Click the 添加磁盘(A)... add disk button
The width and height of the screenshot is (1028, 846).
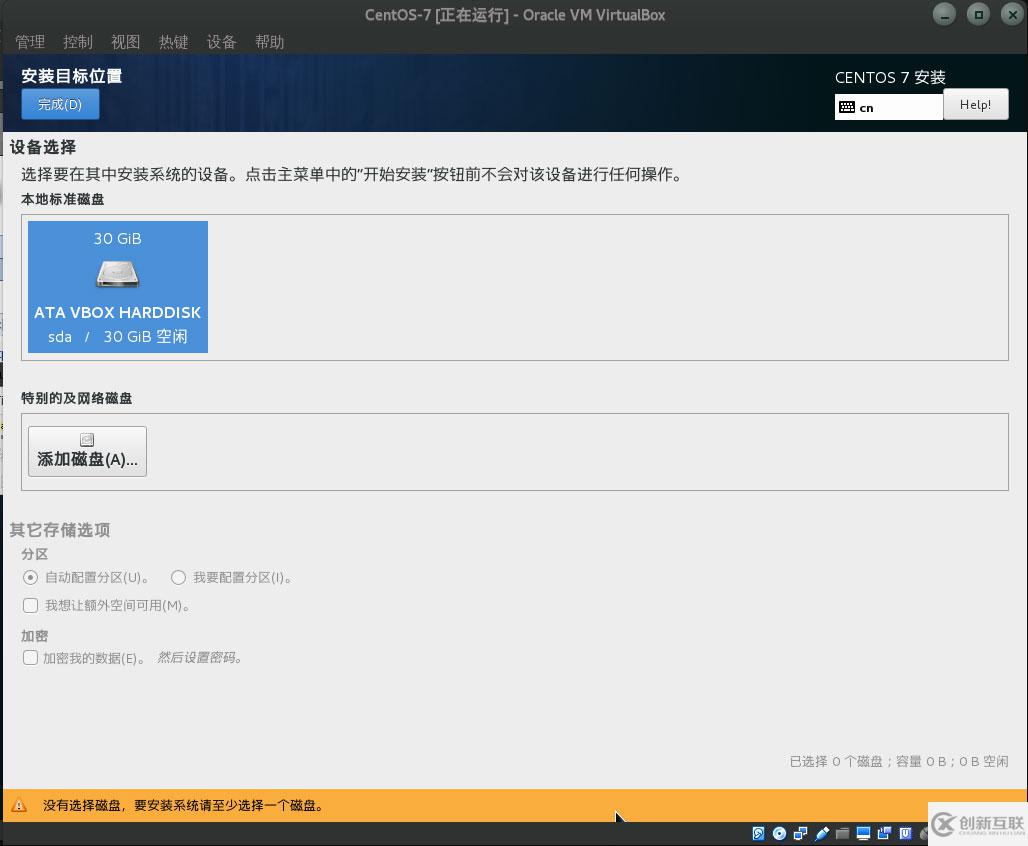point(87,451)
